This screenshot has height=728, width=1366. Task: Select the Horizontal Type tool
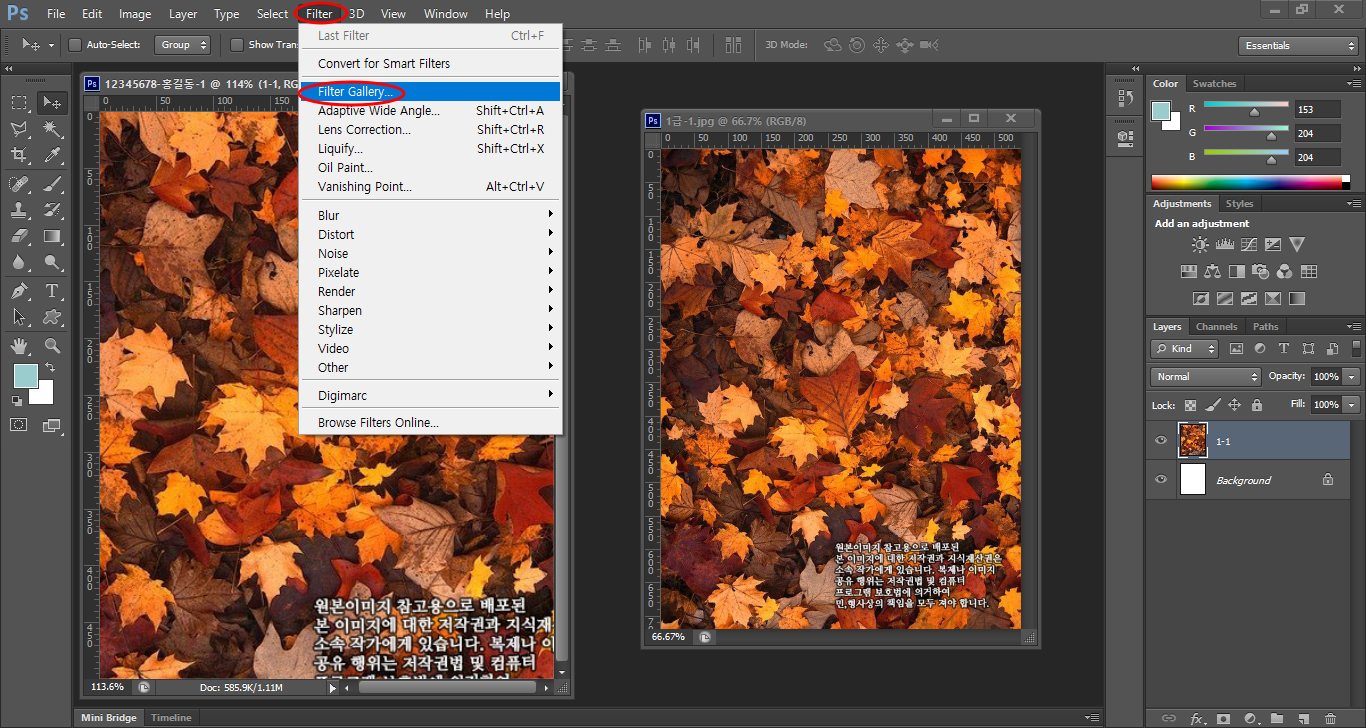52,291
